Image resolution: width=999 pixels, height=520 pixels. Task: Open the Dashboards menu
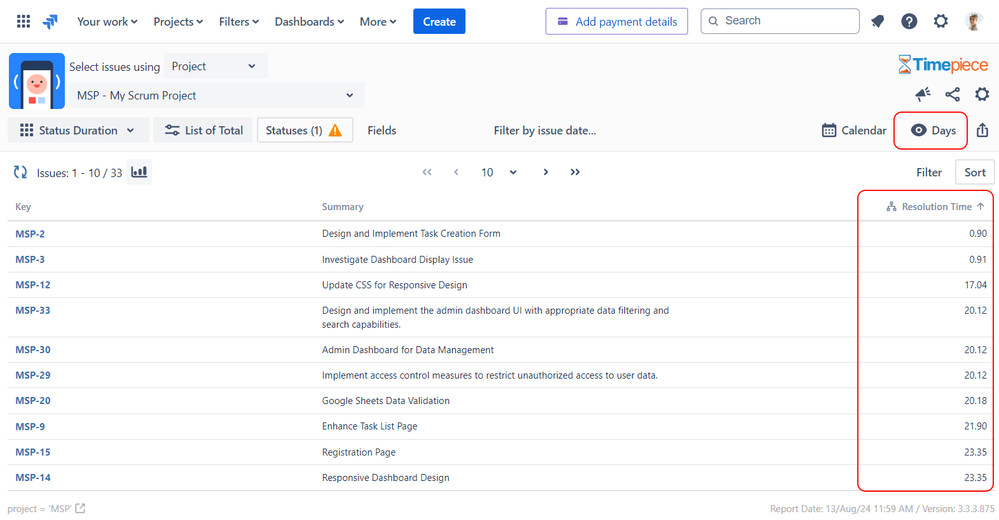point(309,22)
